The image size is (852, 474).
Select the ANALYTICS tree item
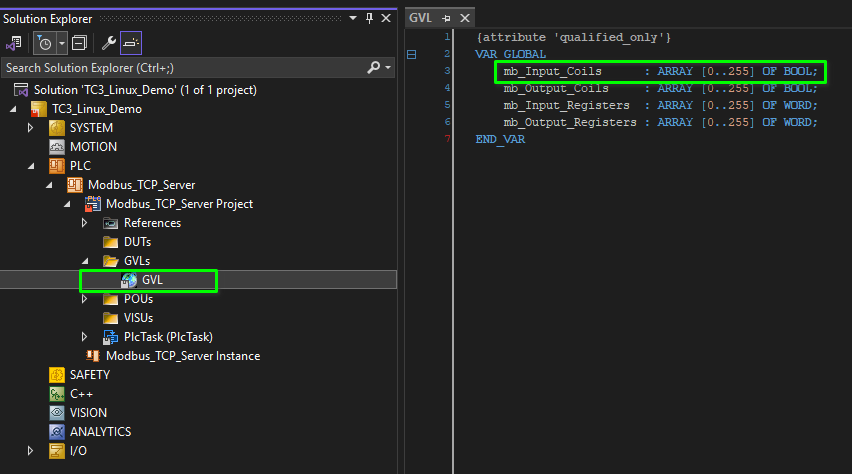(101, 432)
